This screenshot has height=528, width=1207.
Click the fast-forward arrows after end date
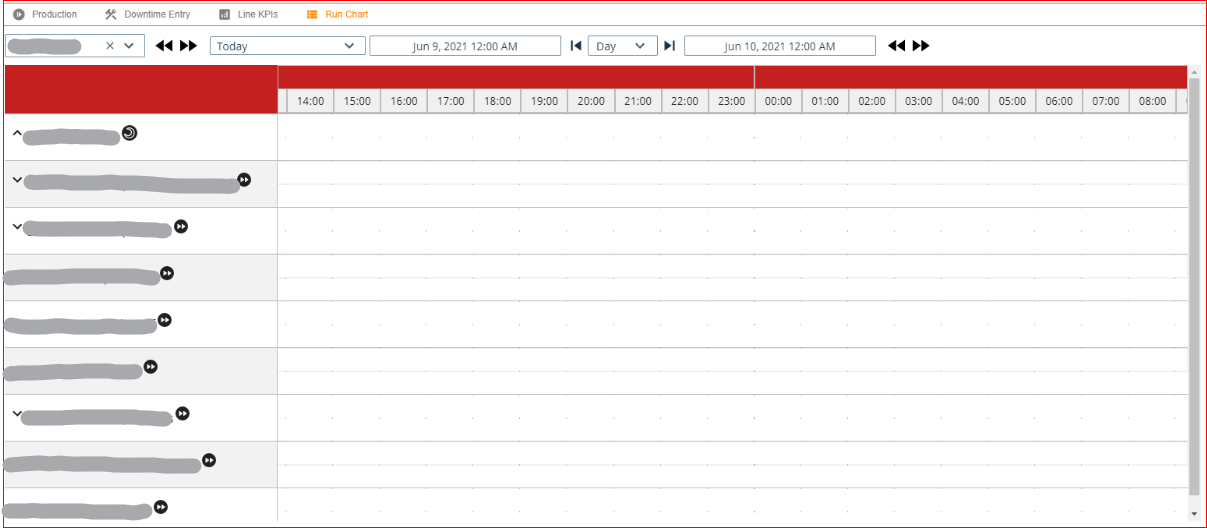click(921, 46)
